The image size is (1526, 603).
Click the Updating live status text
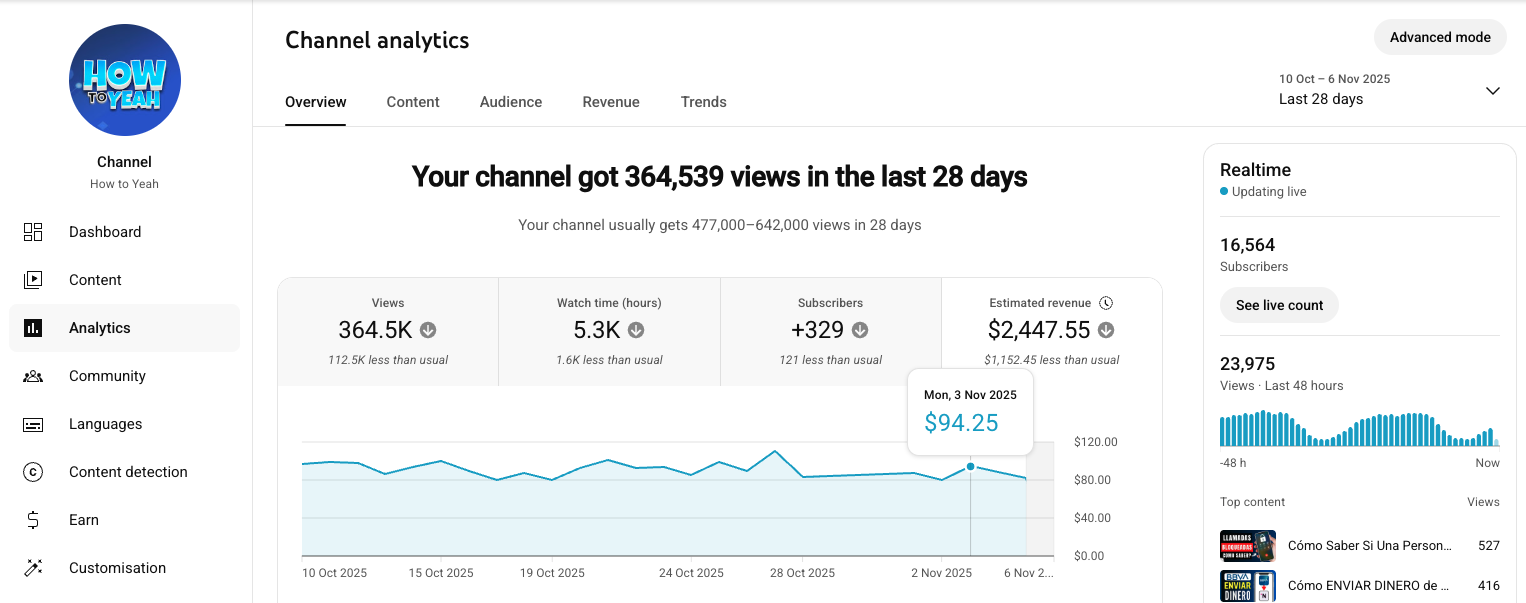[x=1269, y=192]
